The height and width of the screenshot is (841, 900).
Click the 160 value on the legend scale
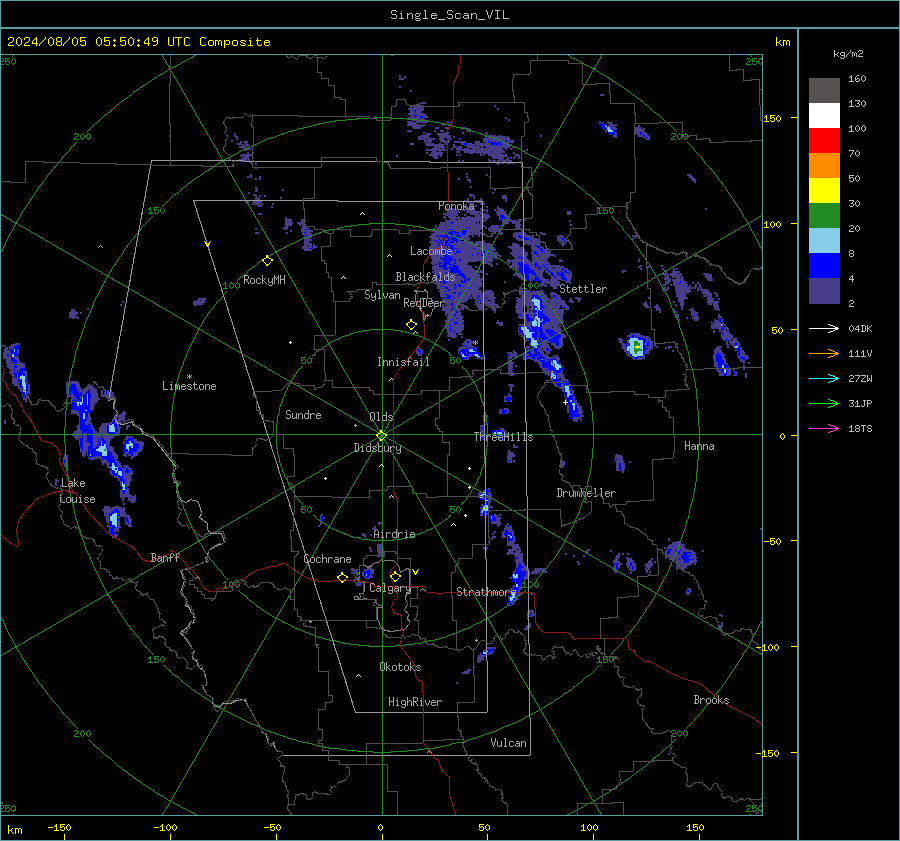(x=857, y=79)
